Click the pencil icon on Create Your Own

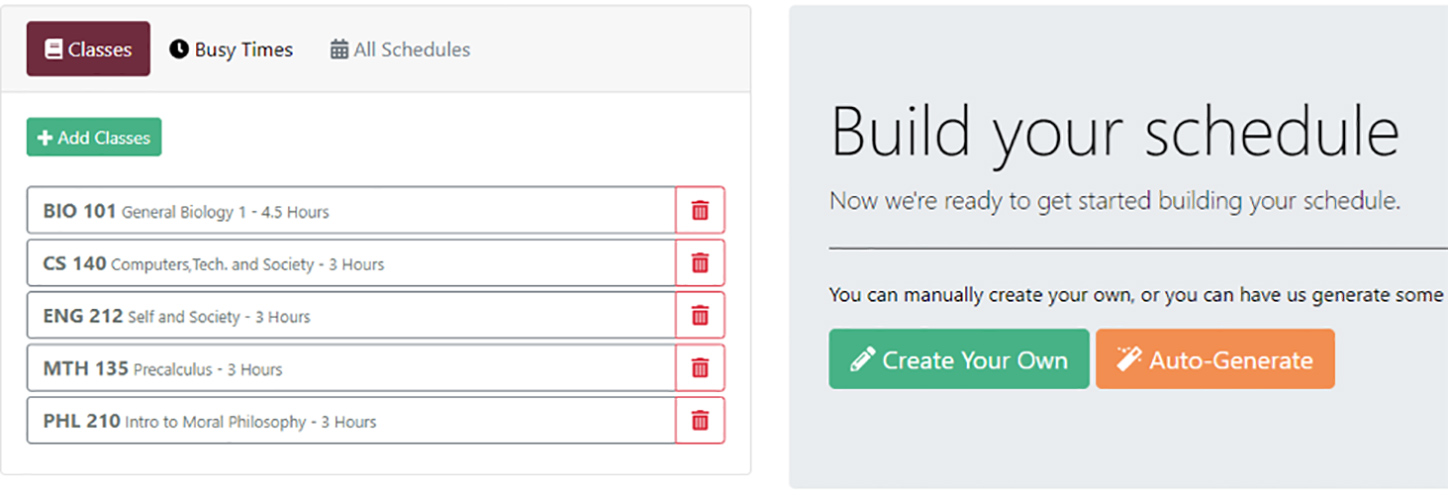862,359
